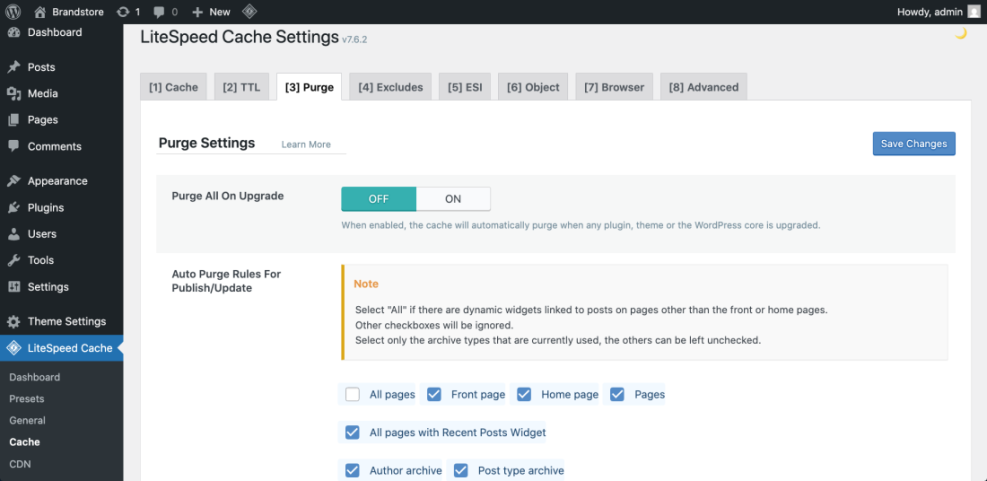Open the CDN submenu item
This screenshot has width=987, height=481.
click(20, 464)
